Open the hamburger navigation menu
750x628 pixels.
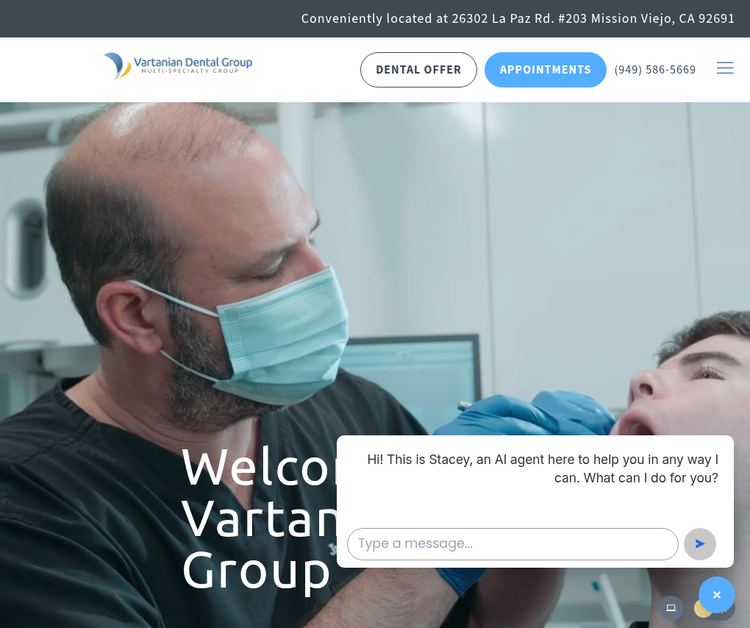tap(725, 68)
